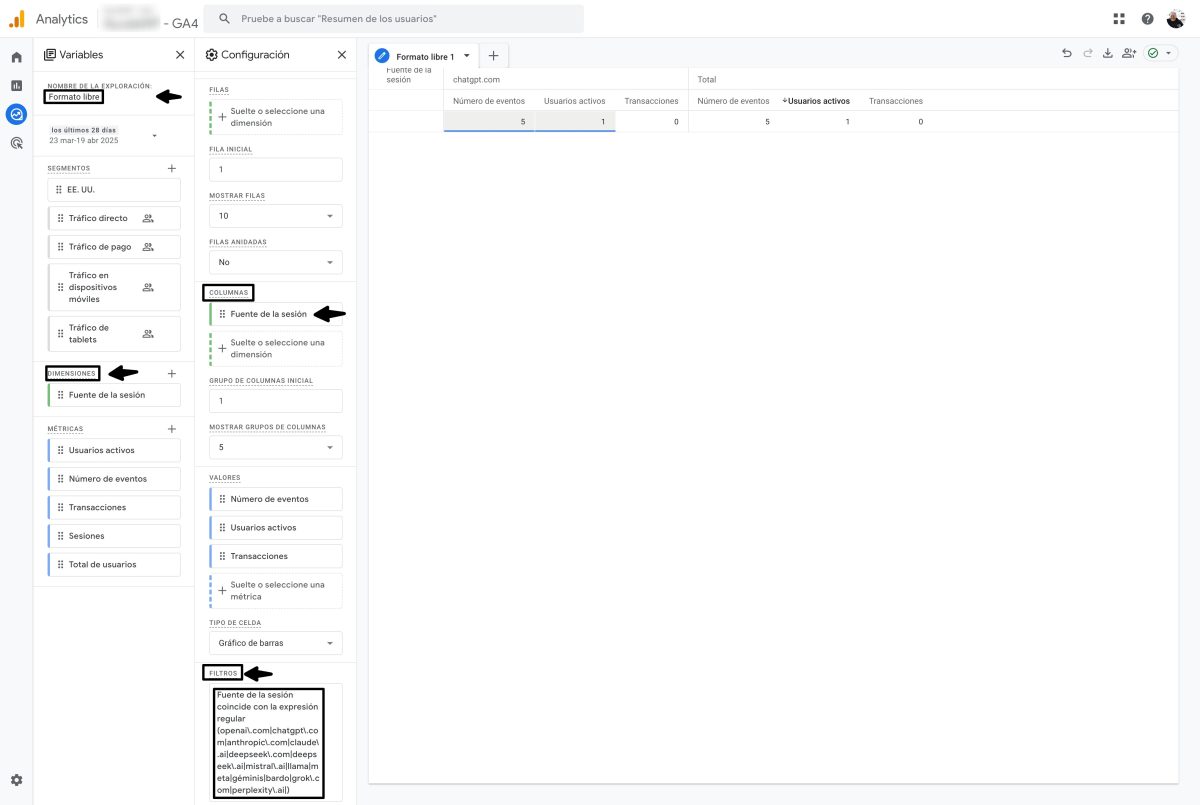Select Número de eventos under Valores
The height and width of the screenshot is (805, 1200).
coord(276,499)
